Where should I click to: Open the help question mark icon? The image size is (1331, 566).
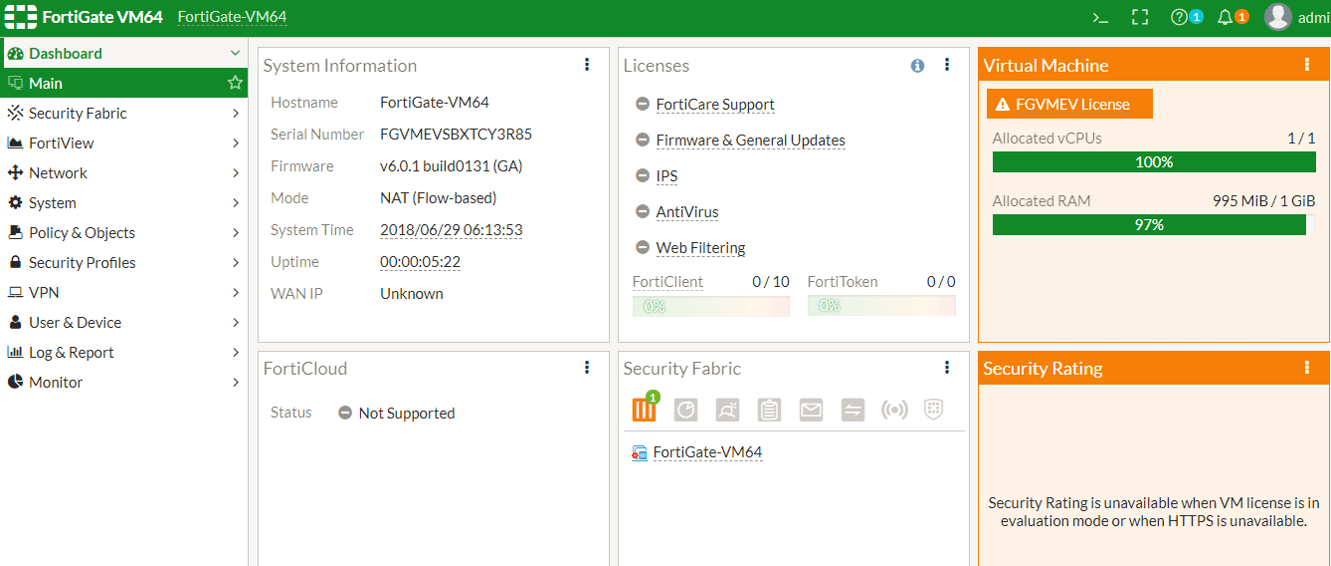point(1178,17)
